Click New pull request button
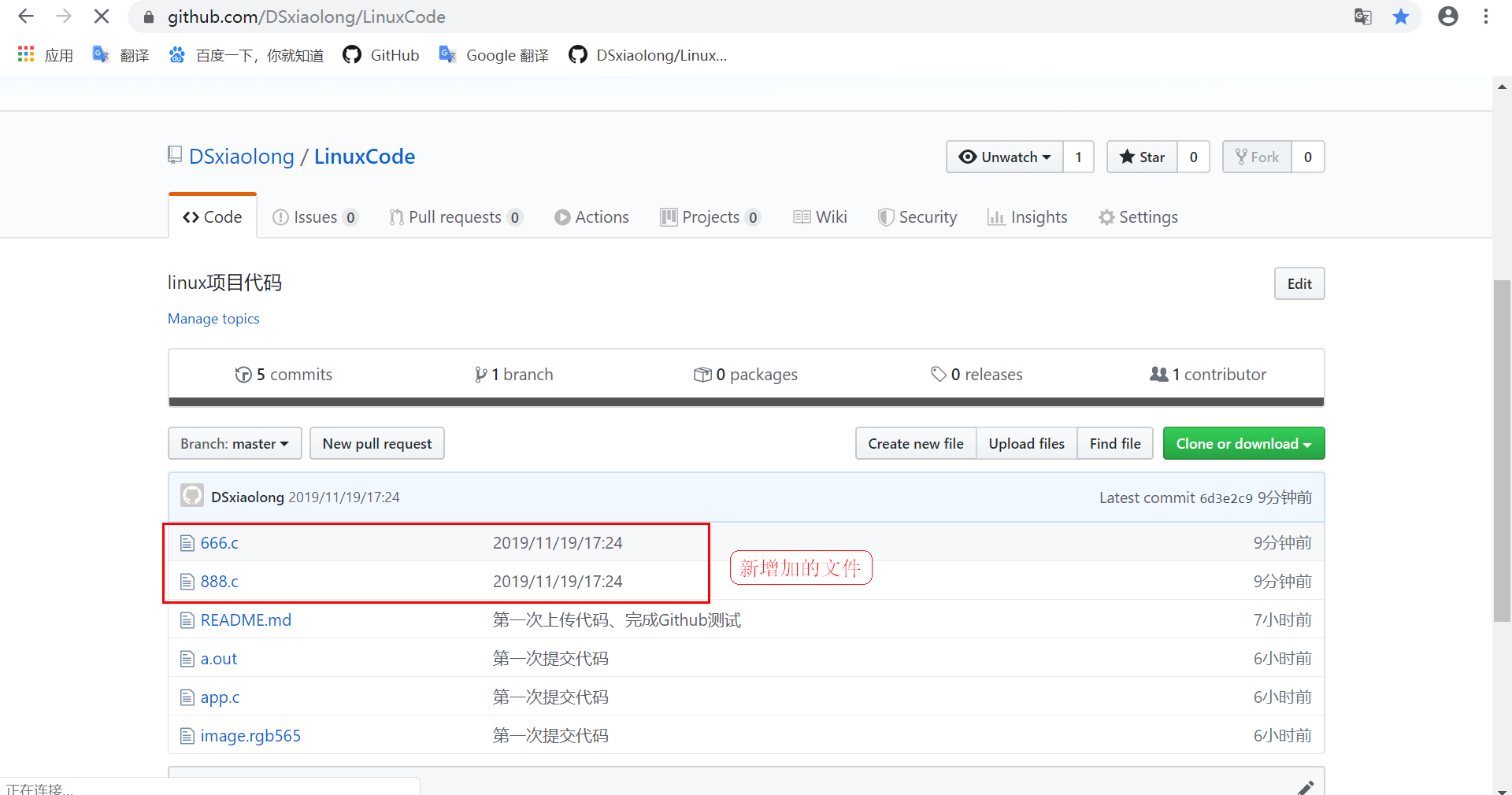 tap(377, 443)
